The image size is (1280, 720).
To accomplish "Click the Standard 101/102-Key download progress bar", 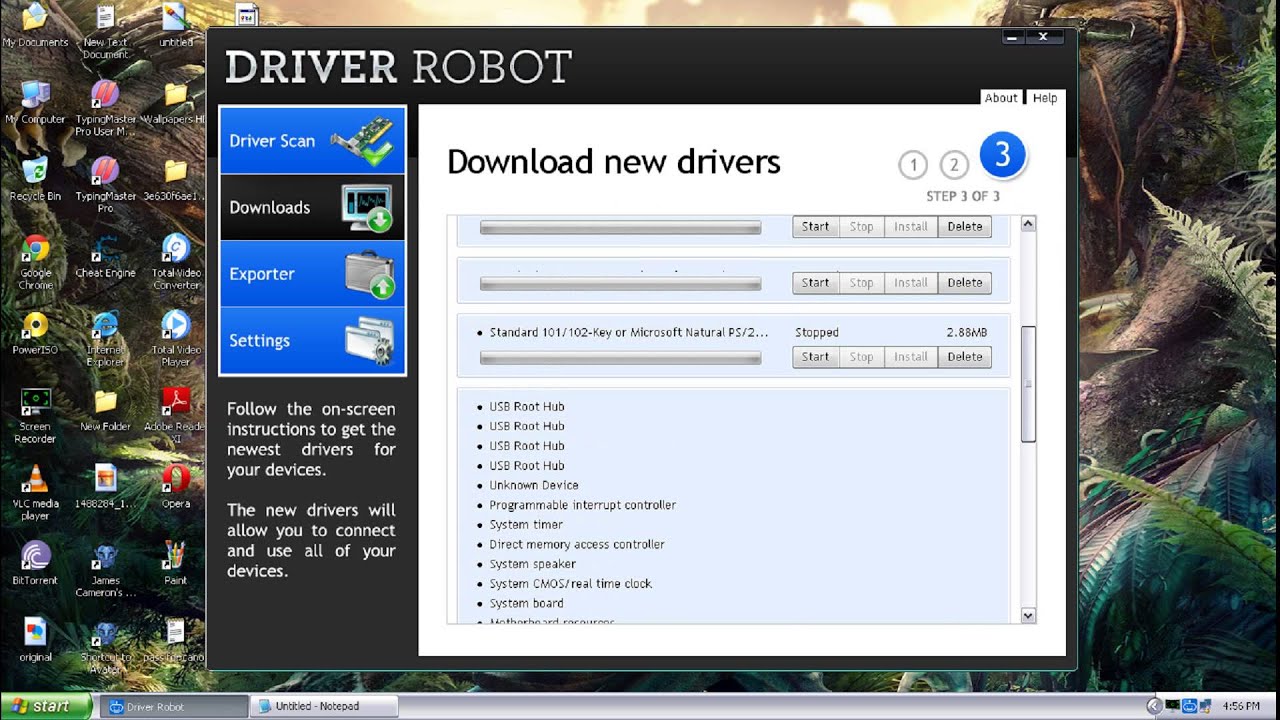I will (x=620, y=358).
